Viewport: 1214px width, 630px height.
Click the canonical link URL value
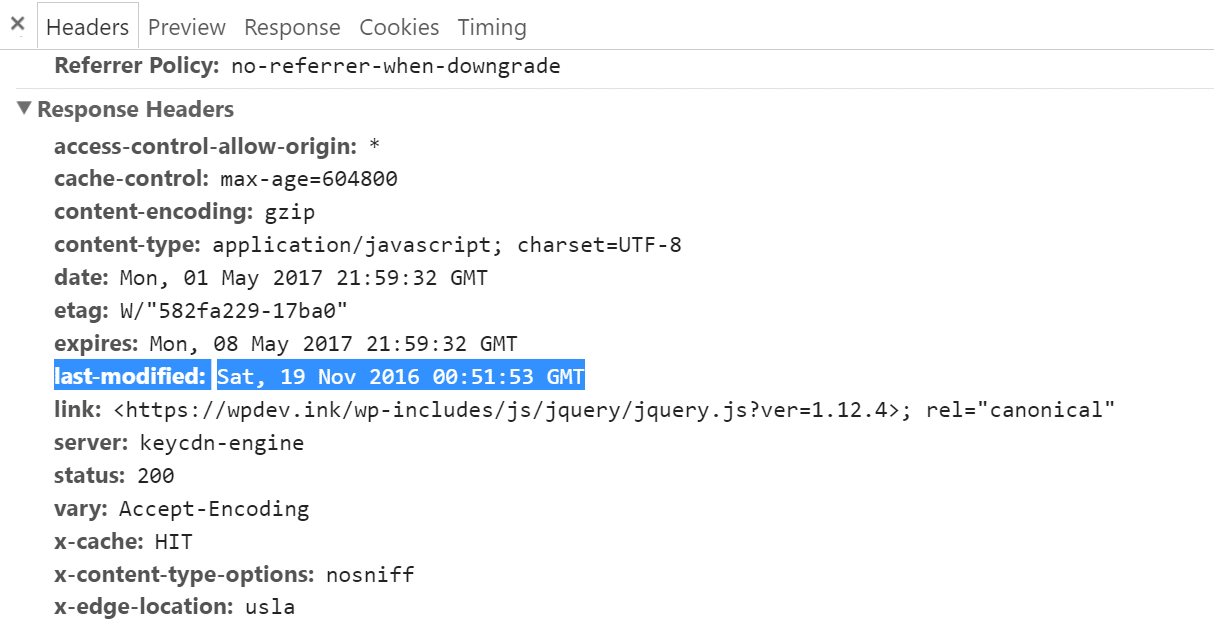507,410
